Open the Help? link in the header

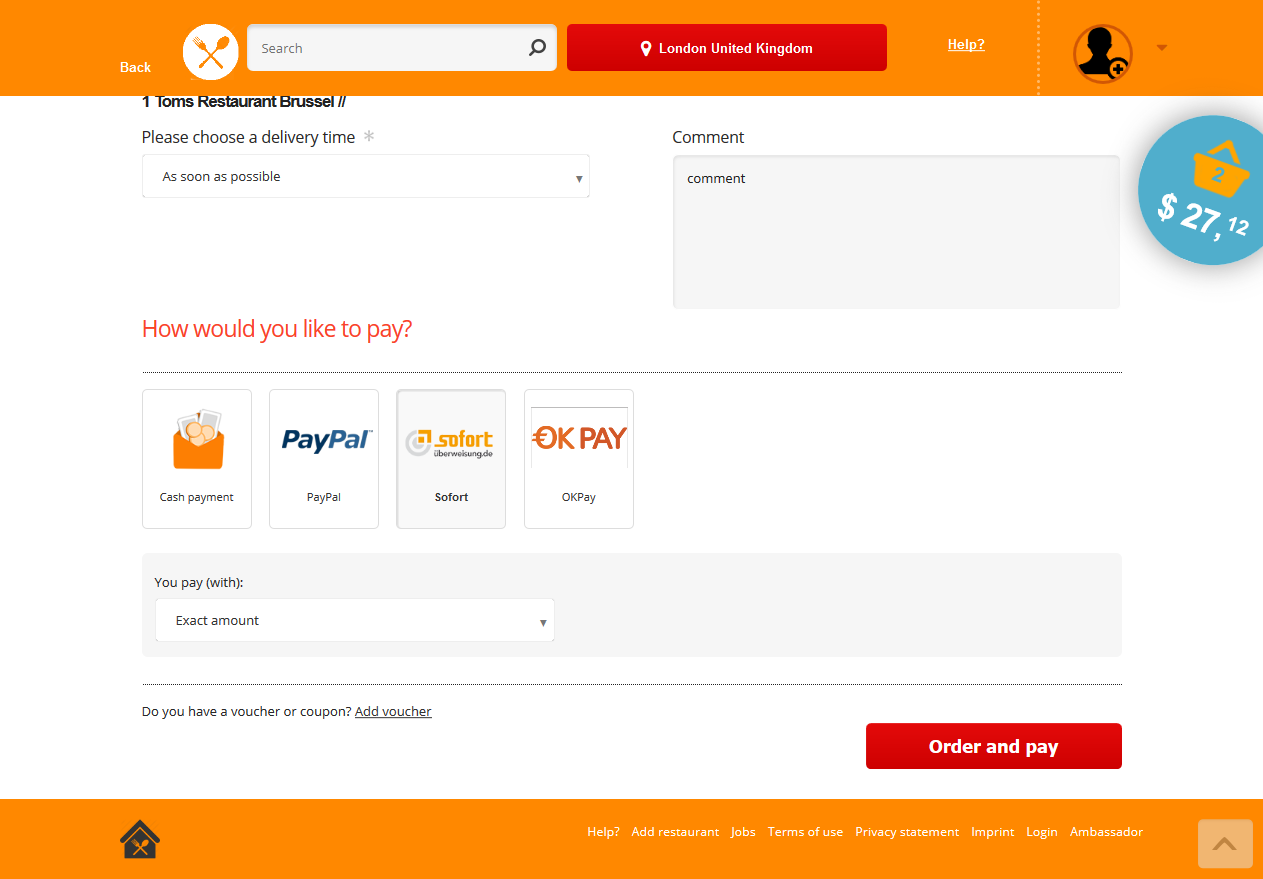966,45
